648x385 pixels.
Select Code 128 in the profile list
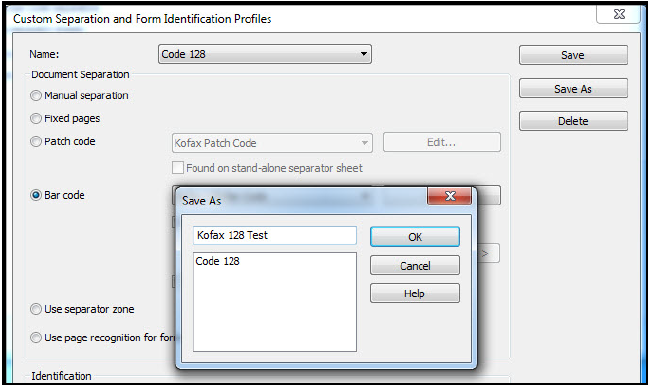(x=217, y=261)
